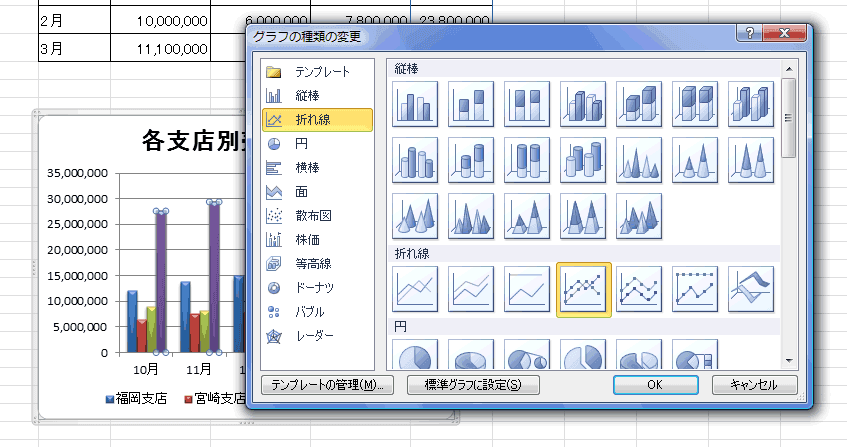The height and width of the screenshot is (447, 847).
Task: Select stacked column chart type icon
Action: (x=471, y=104)
